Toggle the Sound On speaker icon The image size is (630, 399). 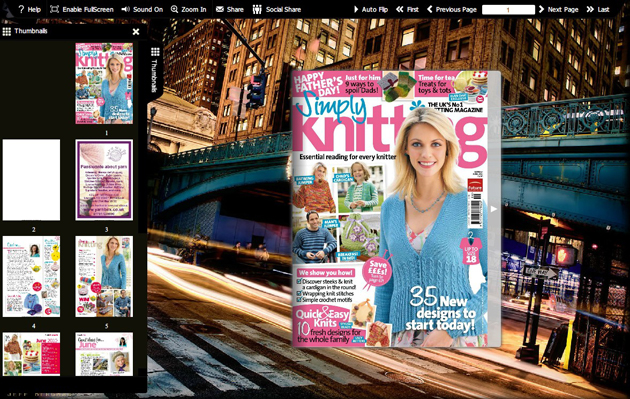click(x=125, y=9)
